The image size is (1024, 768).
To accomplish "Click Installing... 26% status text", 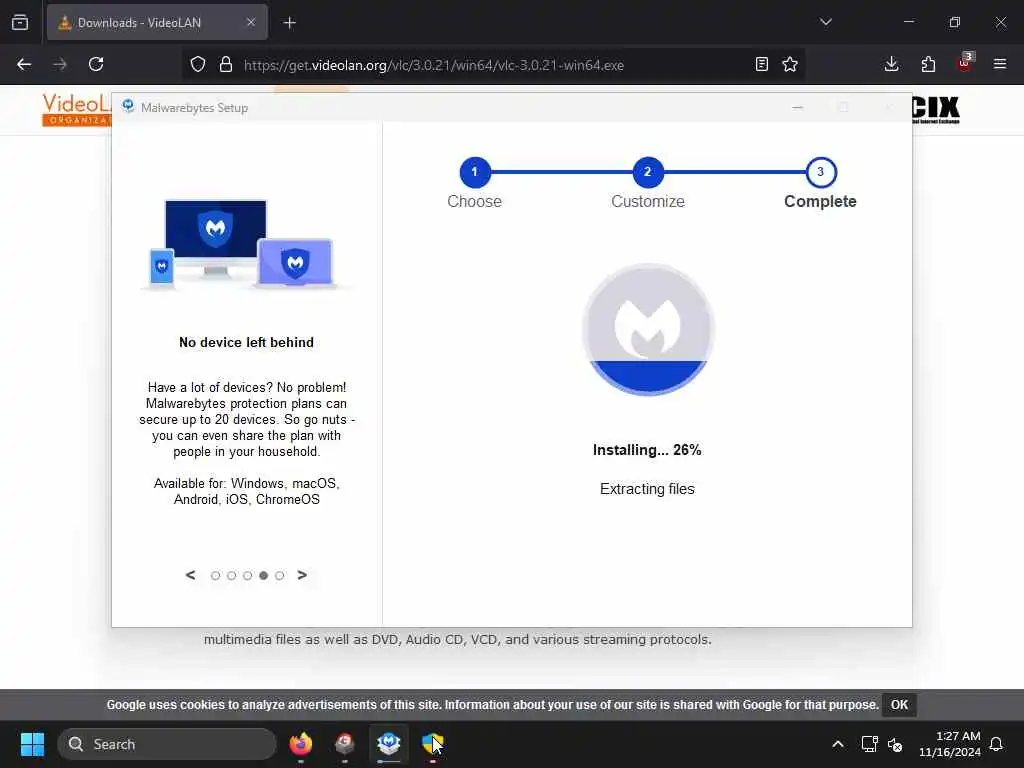I will pyautogui.click(x=647, y=450).
